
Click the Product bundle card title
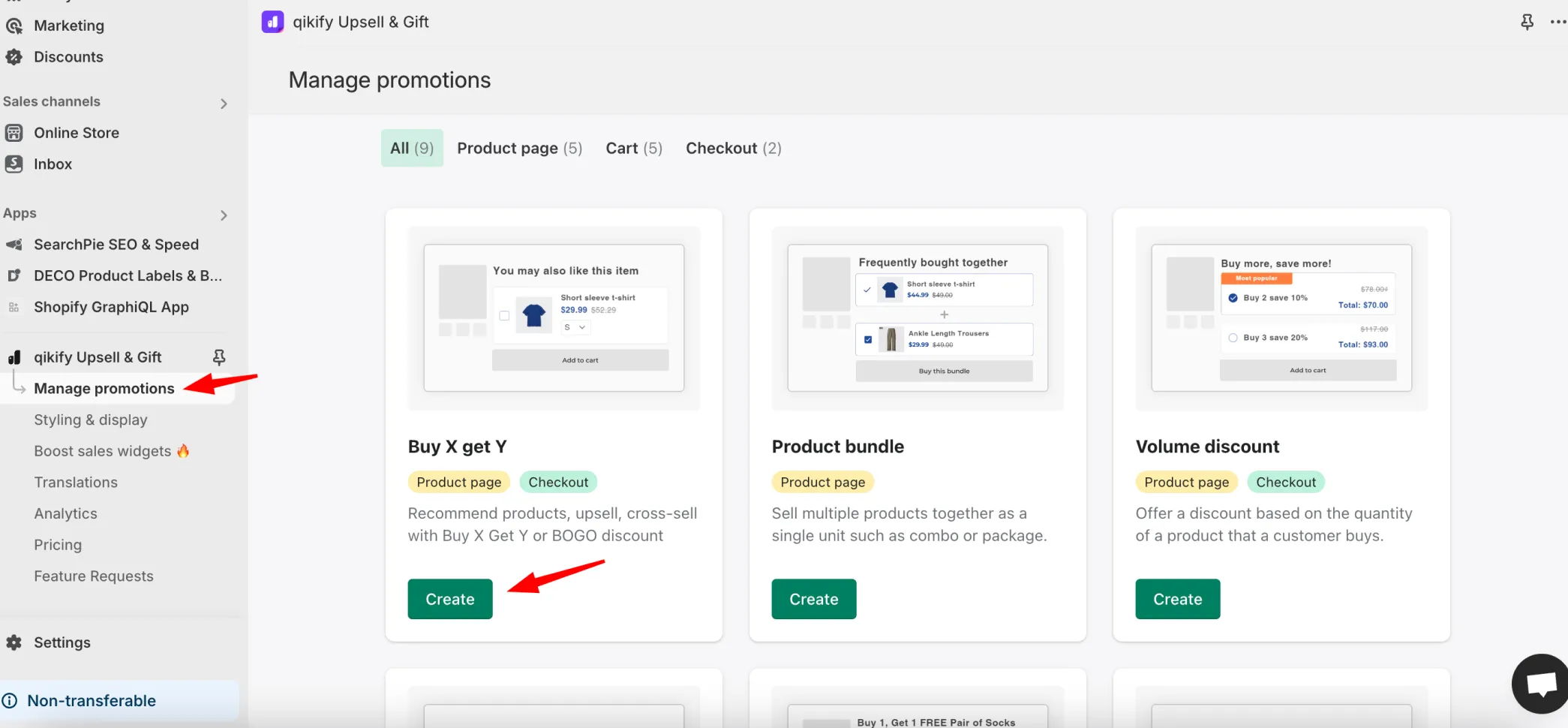(x=838, y=447)
